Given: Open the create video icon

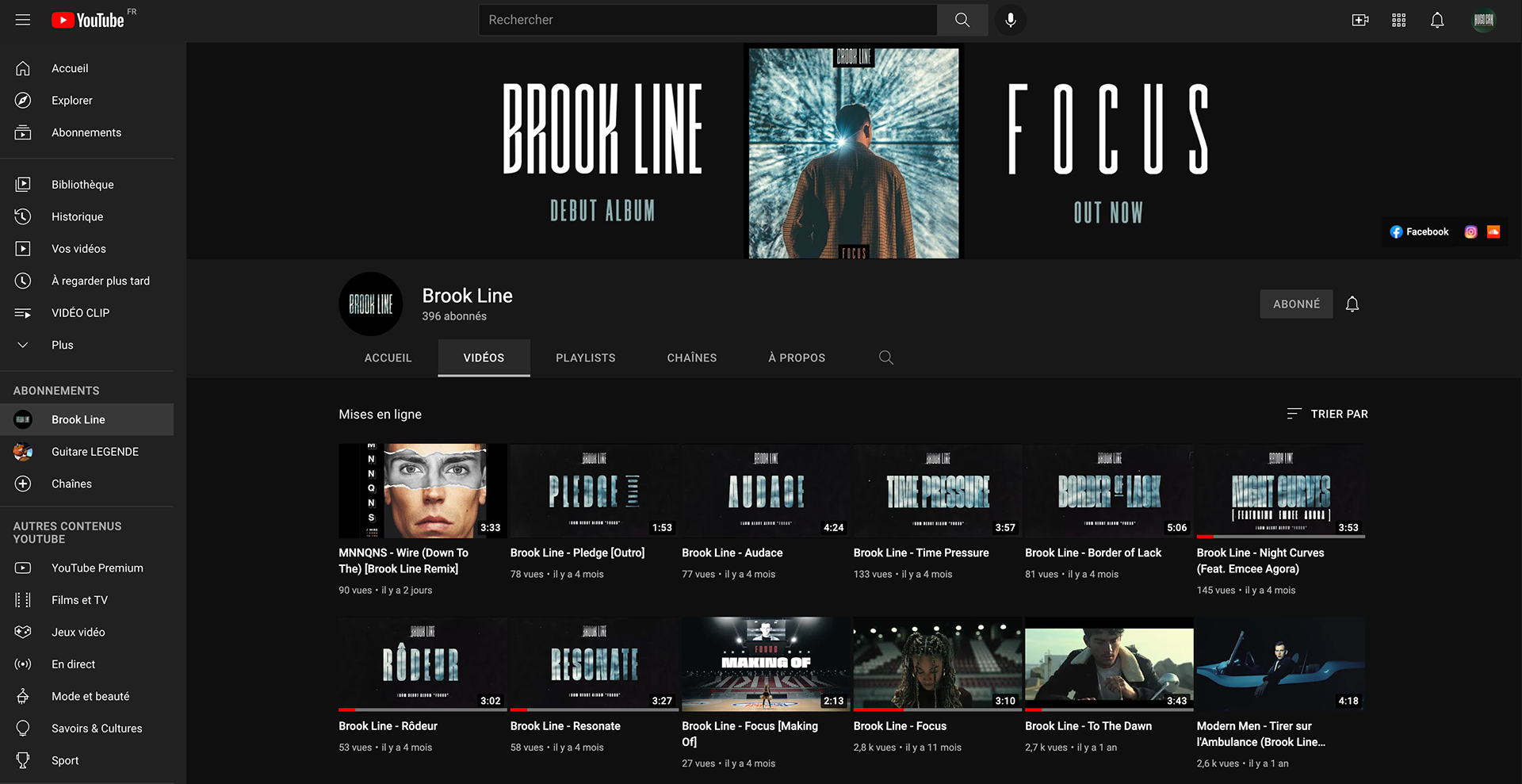Looking at the screenshot, I should 1360,20.
